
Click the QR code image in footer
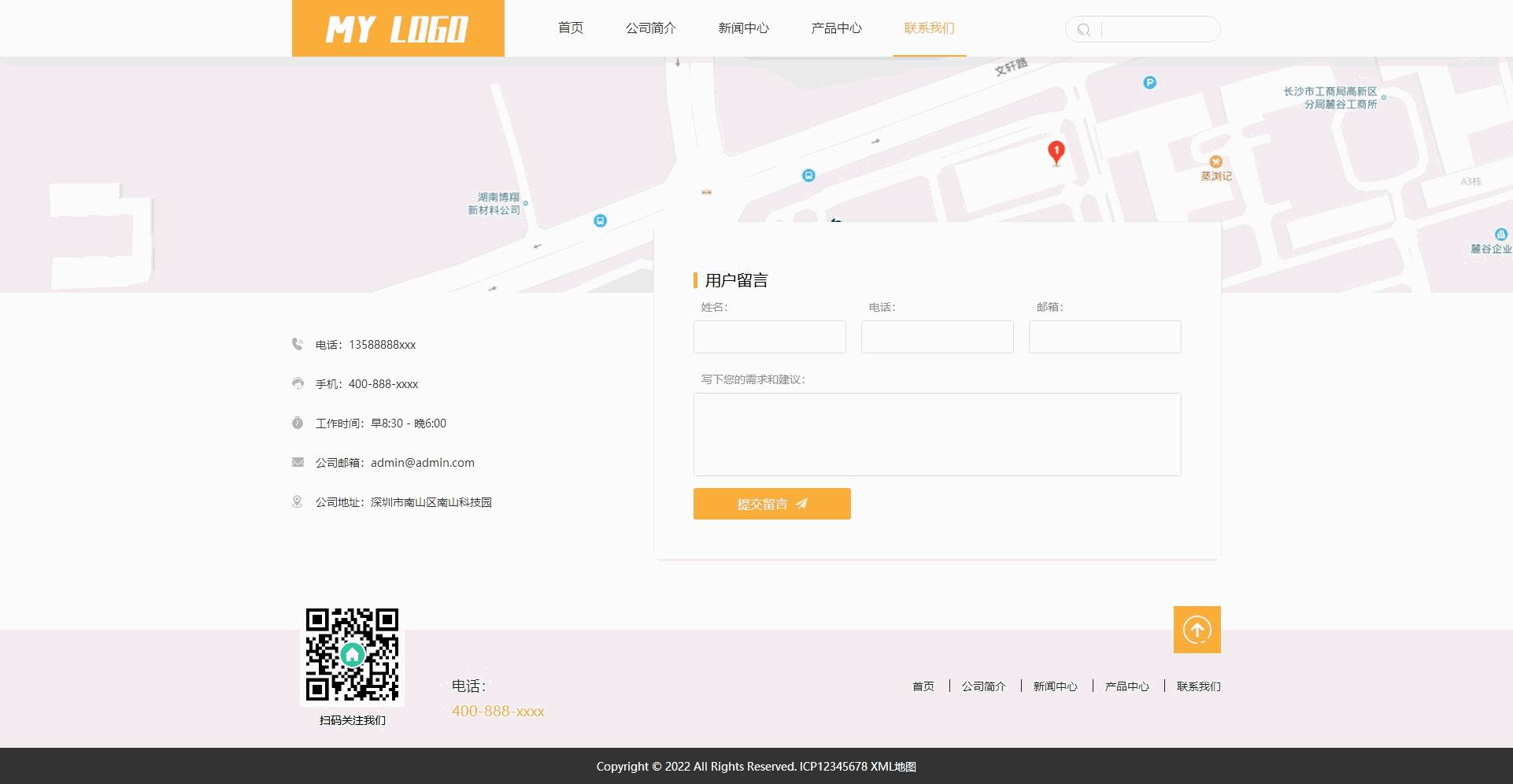click(353, 655)
